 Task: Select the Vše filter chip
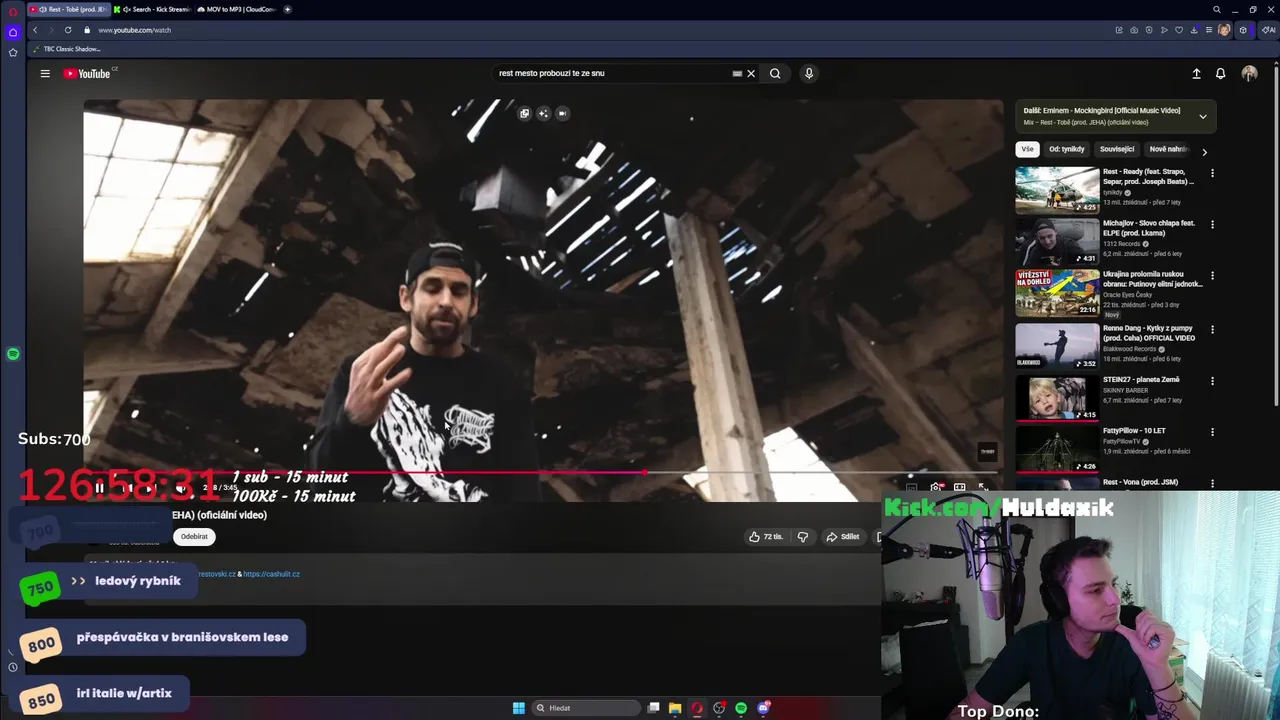pyautogui.click(x=1027, y=149)
